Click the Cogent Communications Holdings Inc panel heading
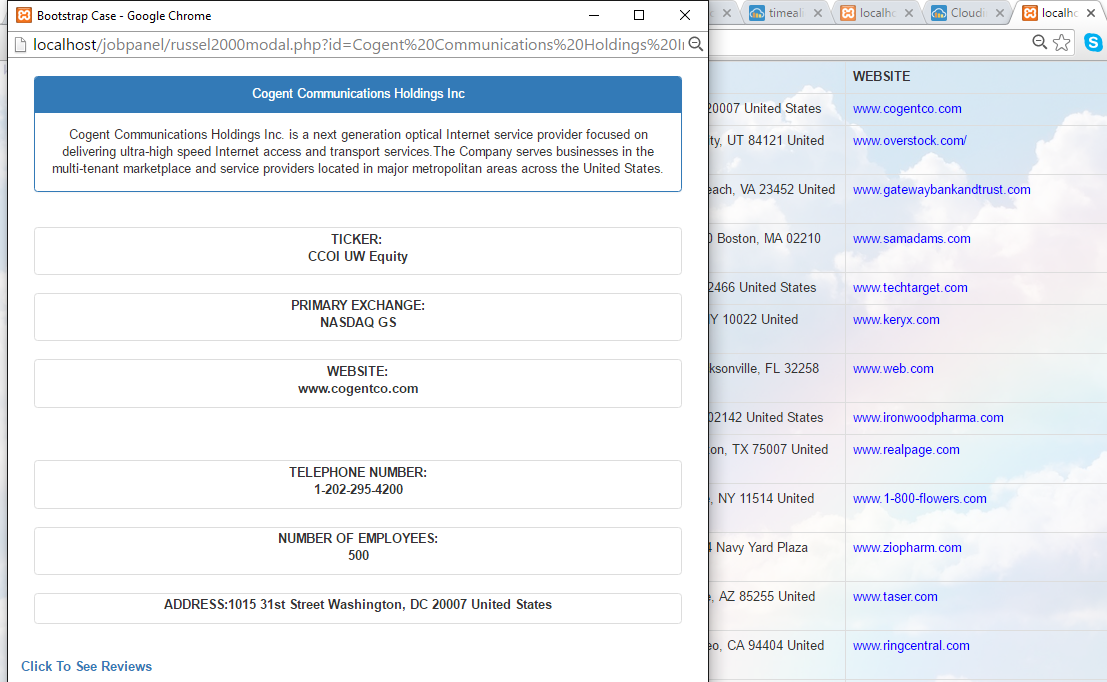 tap(358, 94)
